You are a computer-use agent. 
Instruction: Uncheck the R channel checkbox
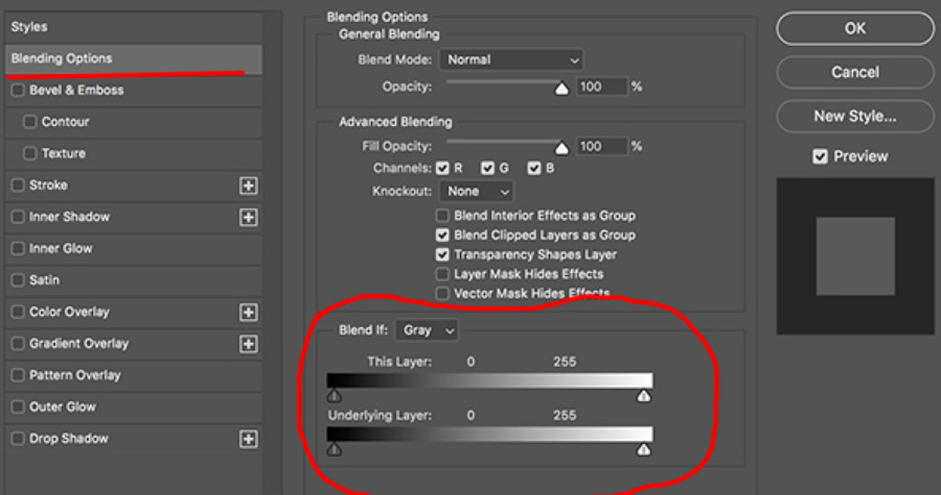[443, 168]
